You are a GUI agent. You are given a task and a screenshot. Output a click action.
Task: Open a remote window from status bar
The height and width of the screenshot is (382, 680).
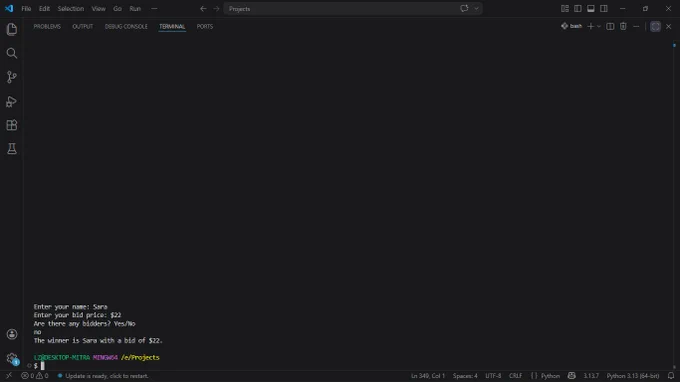pyautogui.click(x=9, y=376)
